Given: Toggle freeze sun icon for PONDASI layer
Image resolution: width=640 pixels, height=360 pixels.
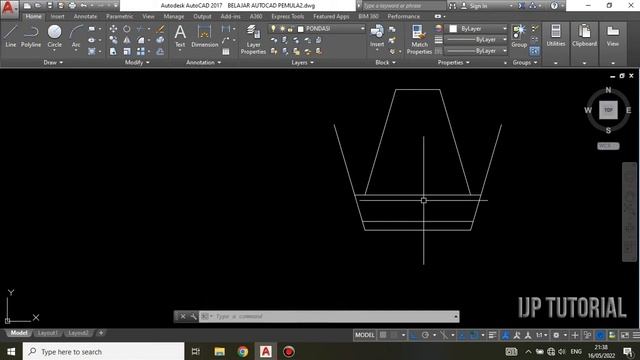Looking at the screenshot, I should click(x=282, y=29).
